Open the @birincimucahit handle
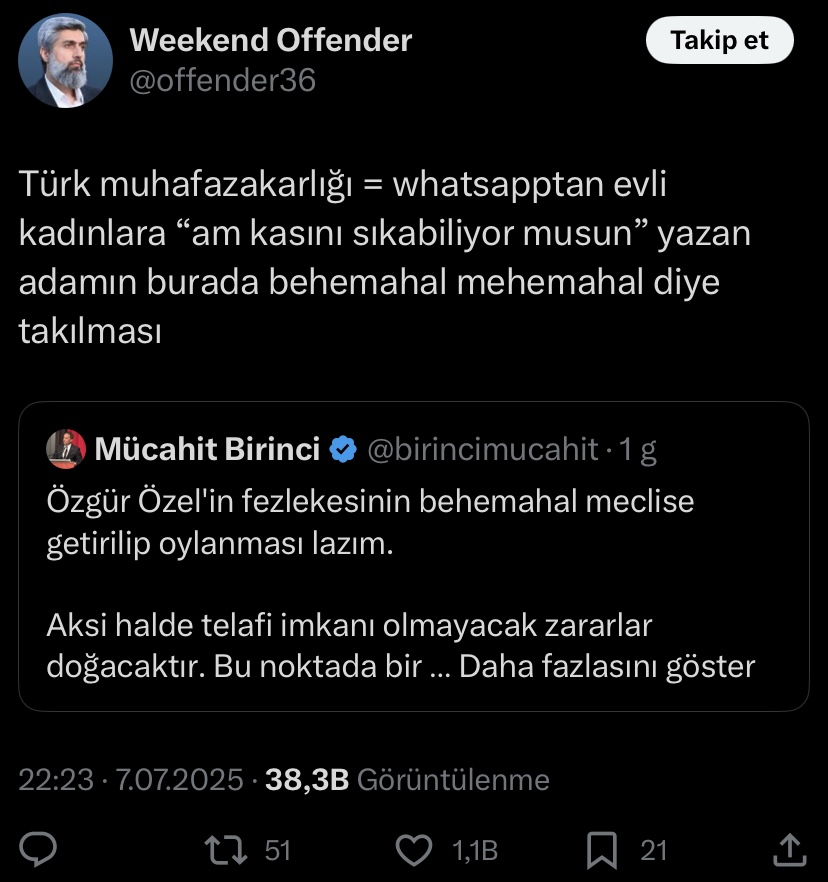 click(483, 449)
